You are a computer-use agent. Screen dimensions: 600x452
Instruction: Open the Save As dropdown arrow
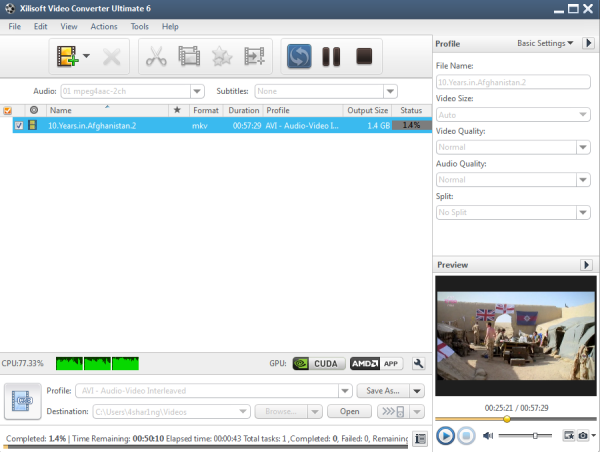pyautogui.click(x=417, y=391)
